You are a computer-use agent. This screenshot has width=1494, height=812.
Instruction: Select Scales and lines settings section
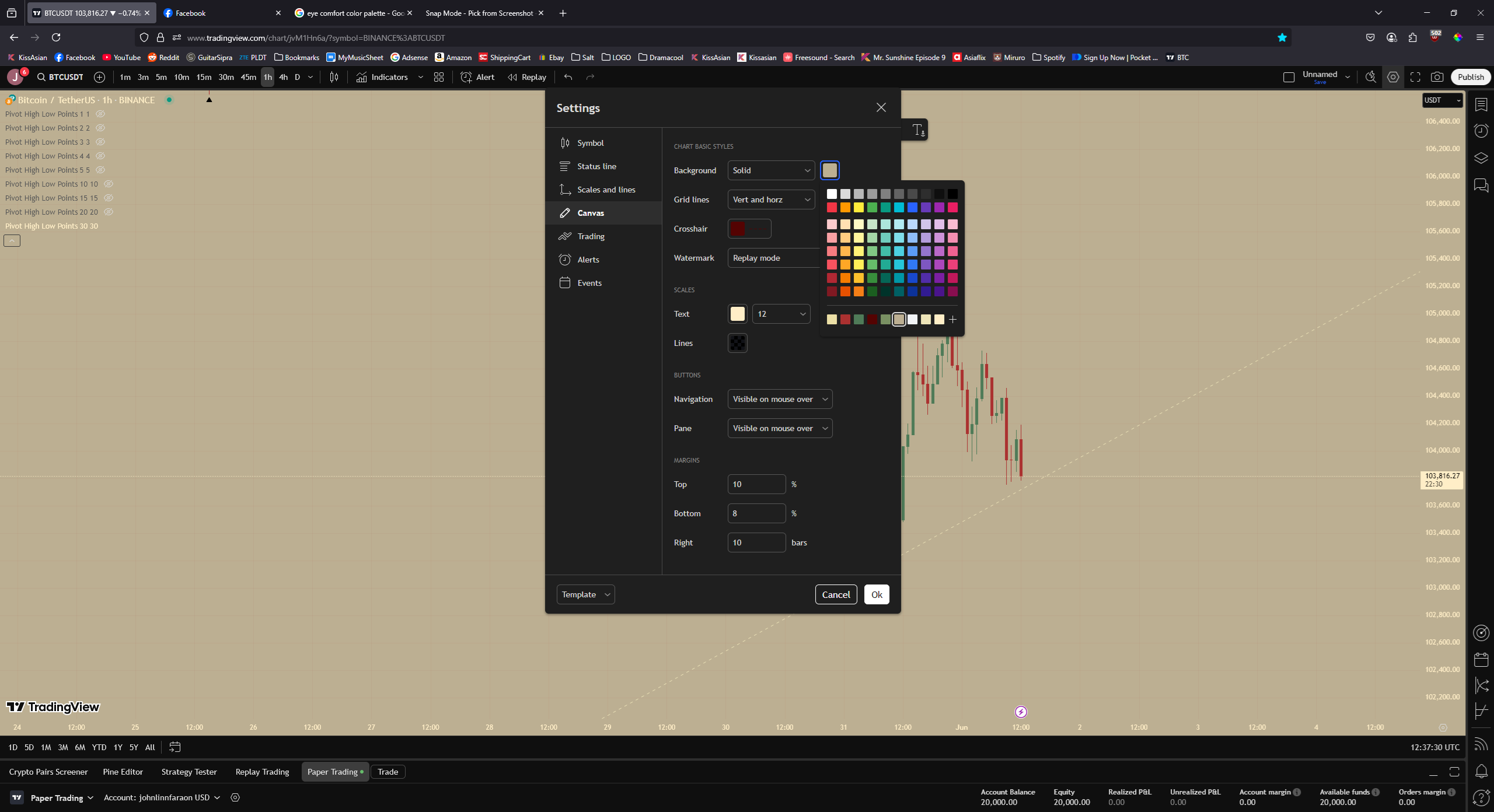click(x=606, y=190)
